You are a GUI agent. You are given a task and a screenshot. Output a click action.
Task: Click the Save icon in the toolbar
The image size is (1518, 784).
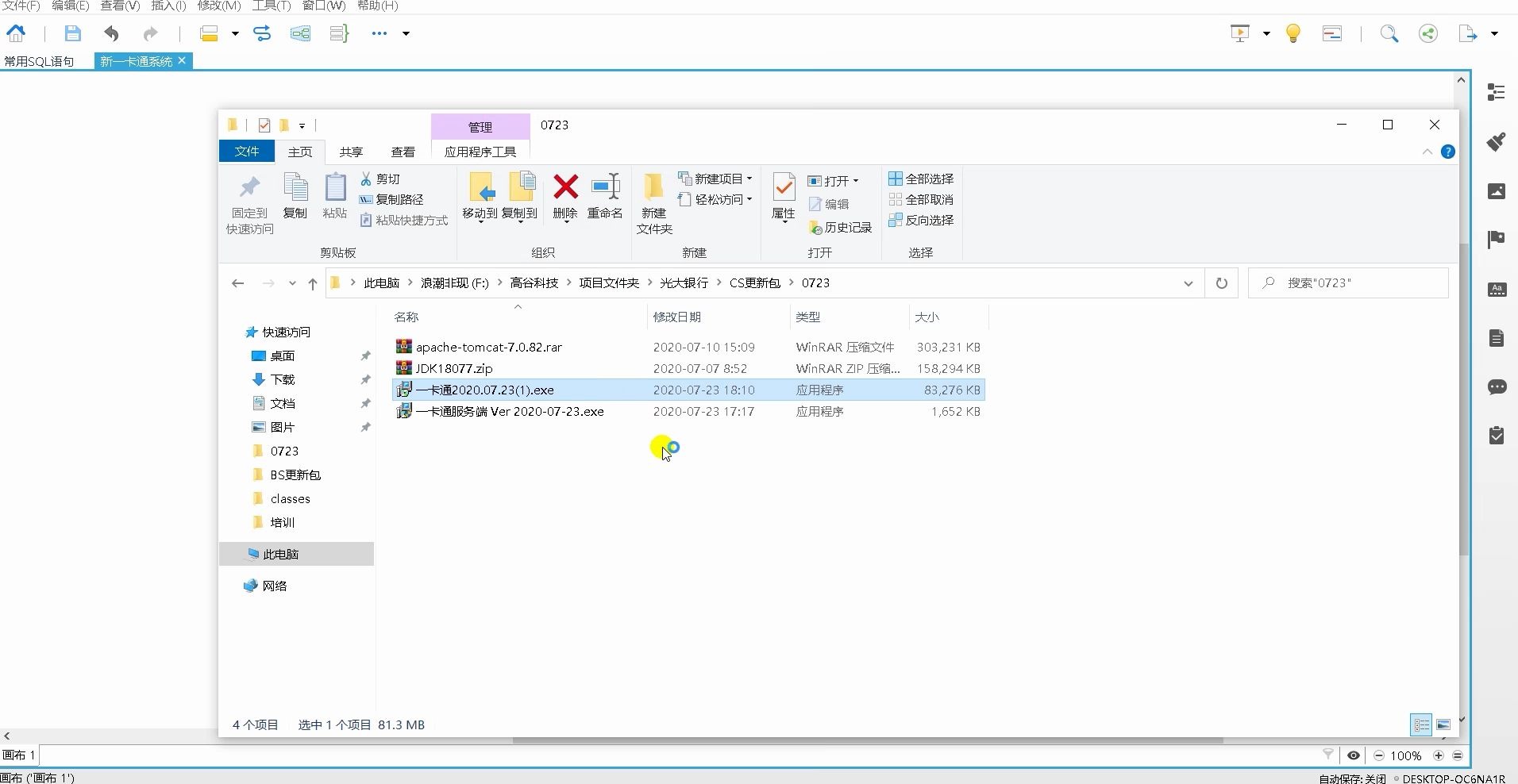pyautogui.click(x=72, y=33)
